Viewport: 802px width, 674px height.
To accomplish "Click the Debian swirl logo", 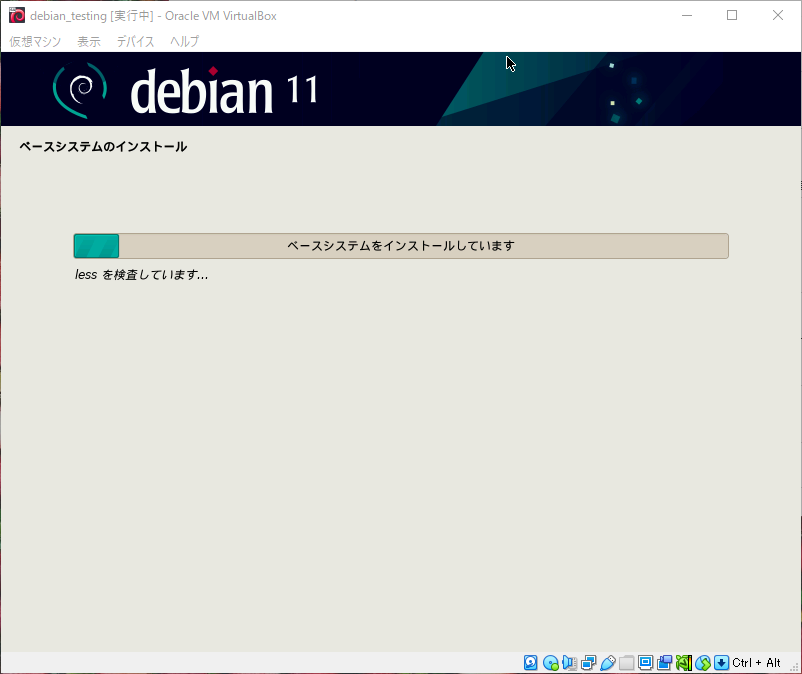I will [80, 90].
